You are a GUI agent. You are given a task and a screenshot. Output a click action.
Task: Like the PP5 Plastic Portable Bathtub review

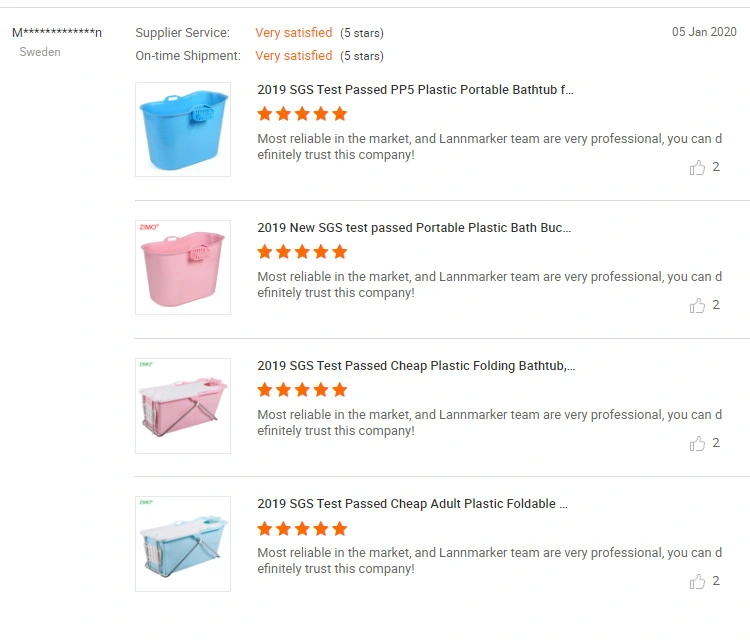697,167
